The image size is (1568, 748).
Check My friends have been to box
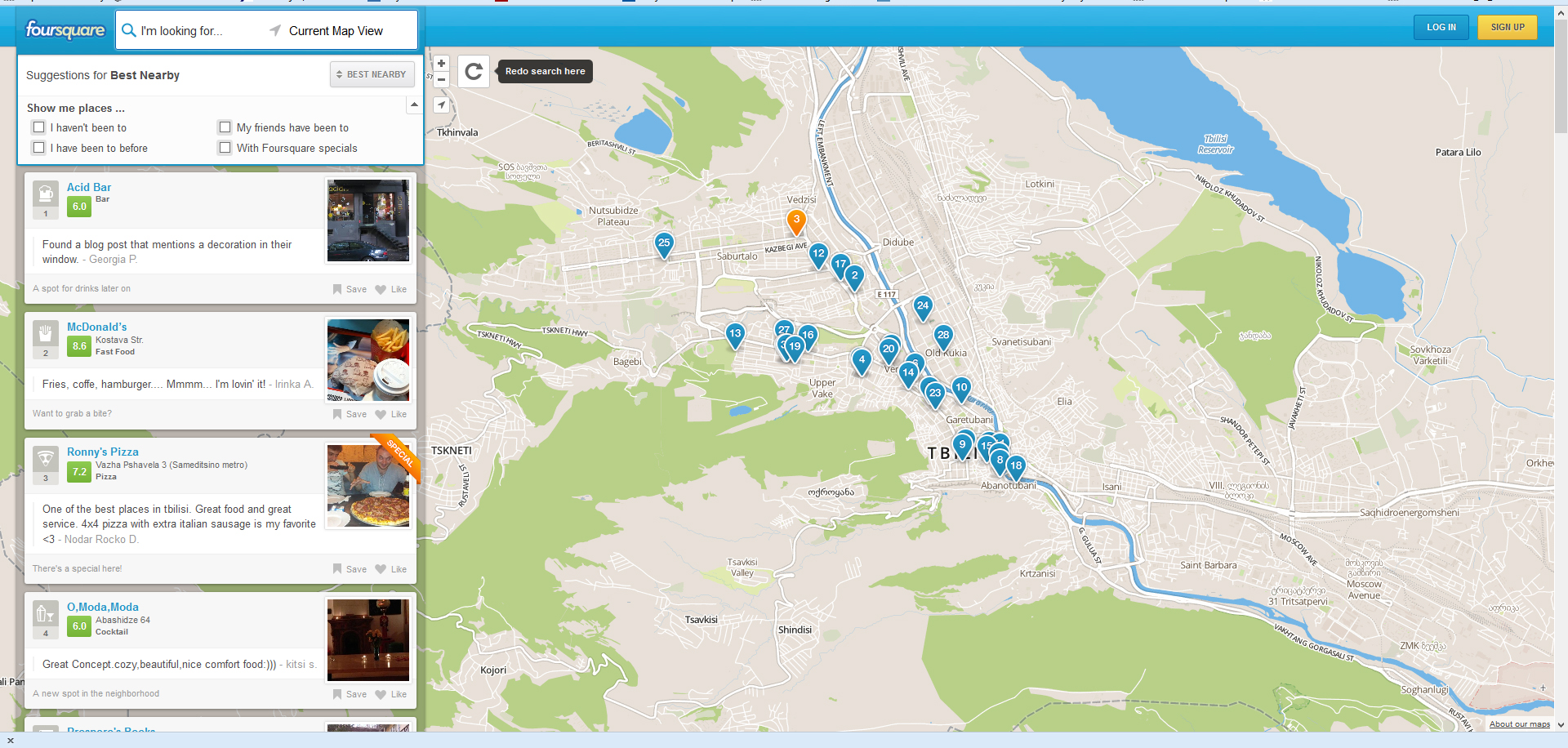point(225,127)
